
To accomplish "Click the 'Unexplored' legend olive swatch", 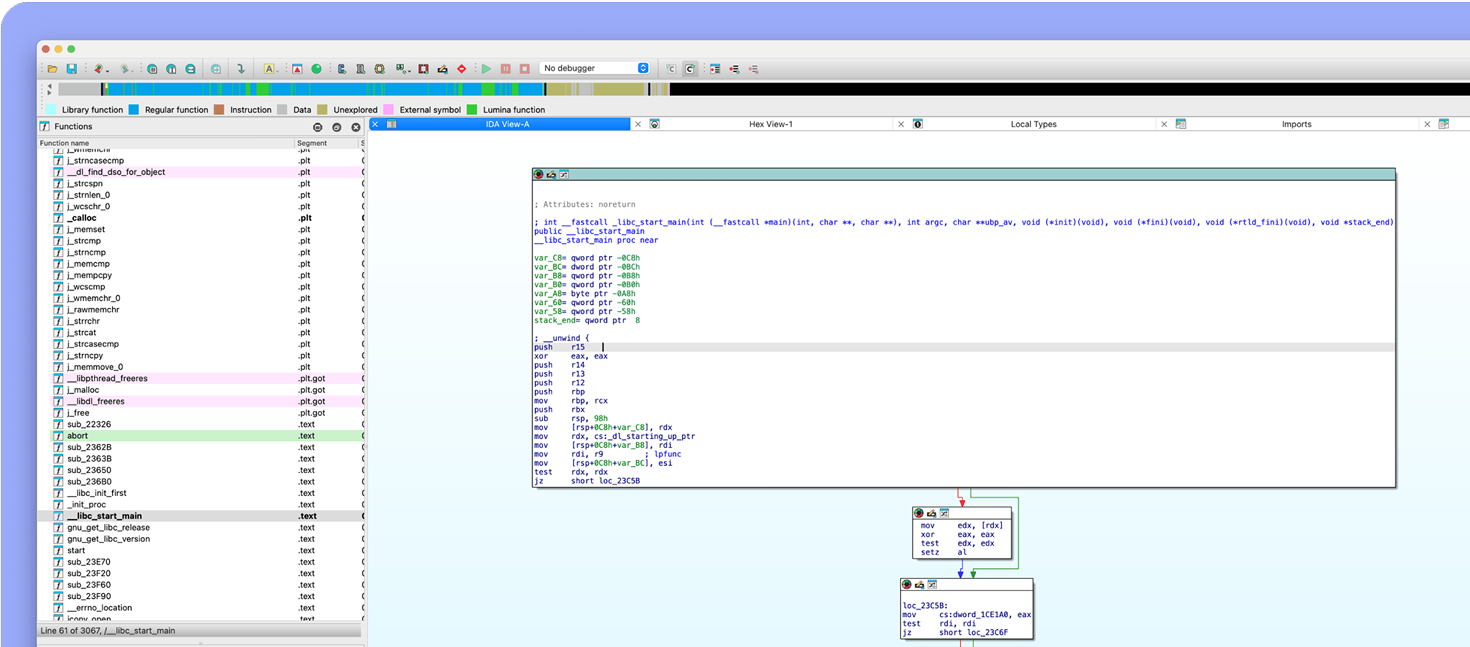I will pos(322,109).
